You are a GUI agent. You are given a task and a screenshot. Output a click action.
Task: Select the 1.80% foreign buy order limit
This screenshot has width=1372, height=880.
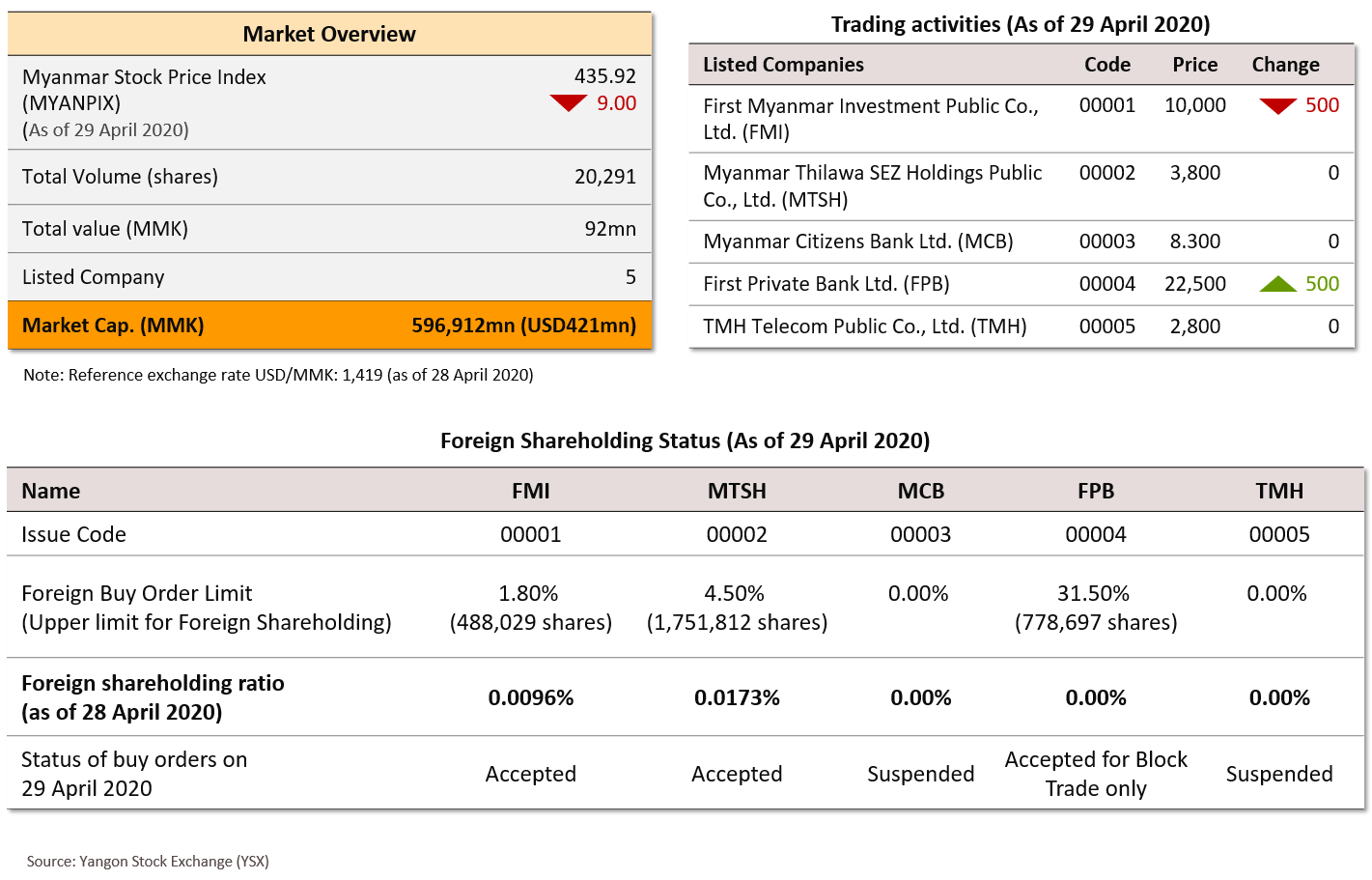point(528,593)
